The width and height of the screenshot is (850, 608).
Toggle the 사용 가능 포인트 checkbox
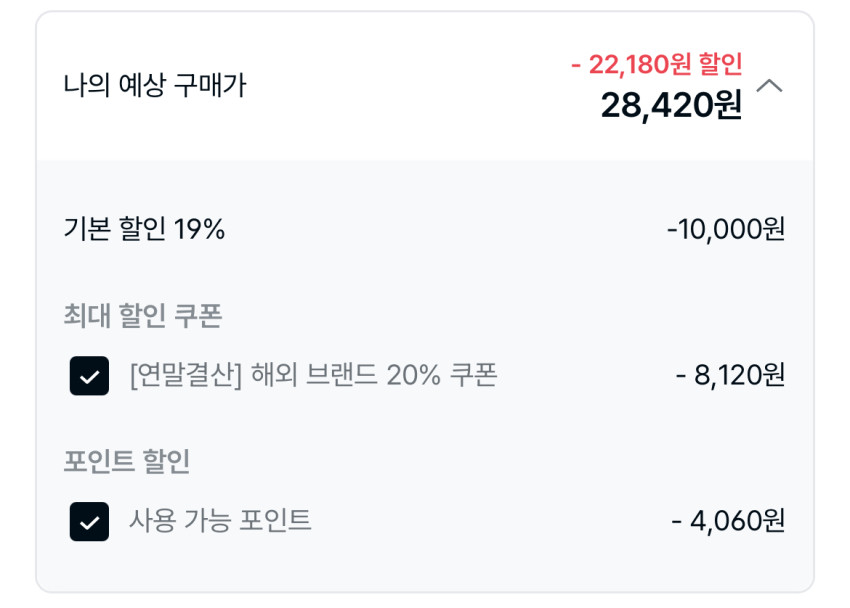pyautogui.click(x=89, y=521)
